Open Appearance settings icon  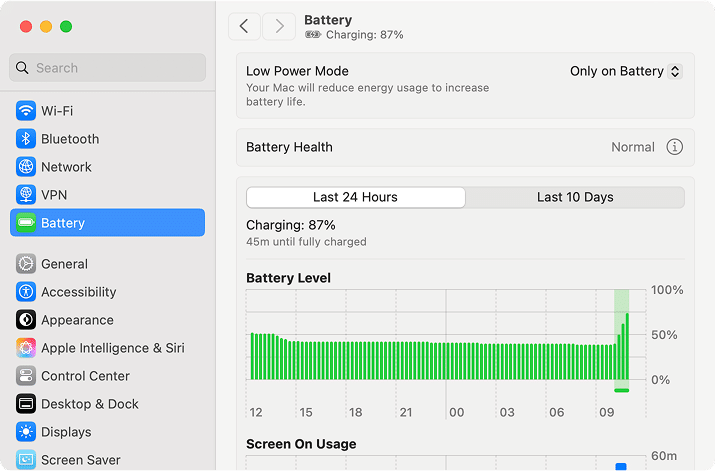coord(26,320)
